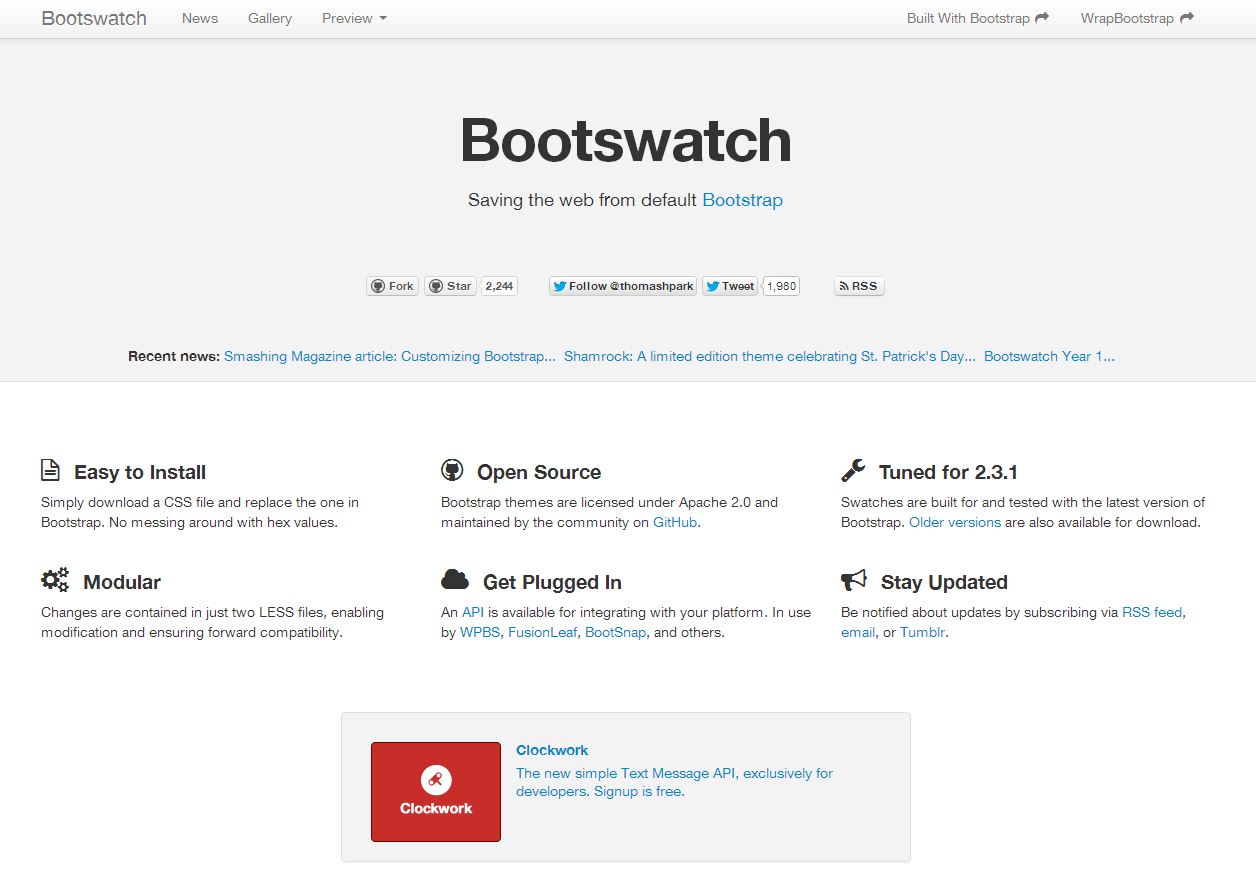Click the Get Plugged In heading
This screenshot has width=1256, height=884.
(x=552, y=582)
